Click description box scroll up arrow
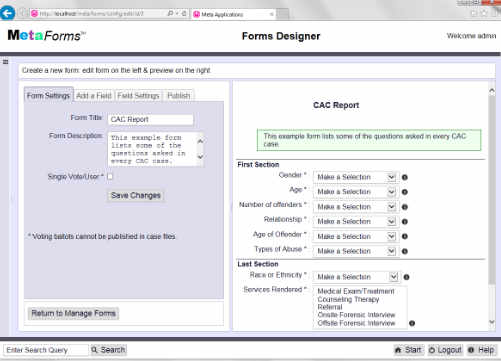The width and height of the screenshot is (501, 361). (x=200, y=141)
